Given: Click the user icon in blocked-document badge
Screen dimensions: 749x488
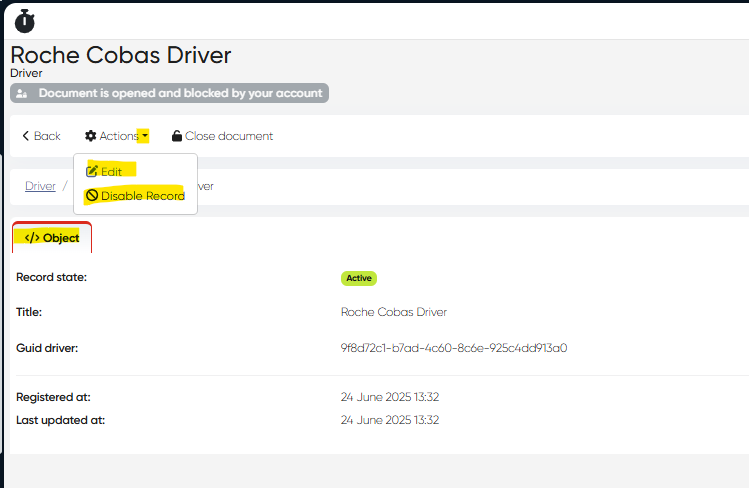Looking at the screenshot, I should (x=23, y=93).
